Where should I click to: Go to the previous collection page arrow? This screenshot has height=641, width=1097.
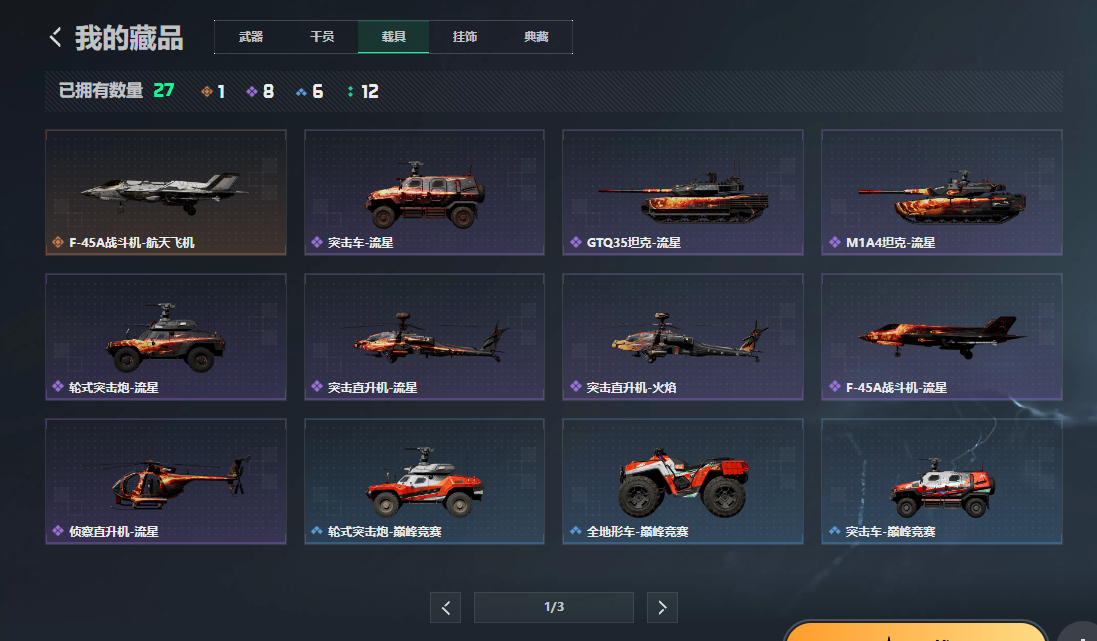446,607
